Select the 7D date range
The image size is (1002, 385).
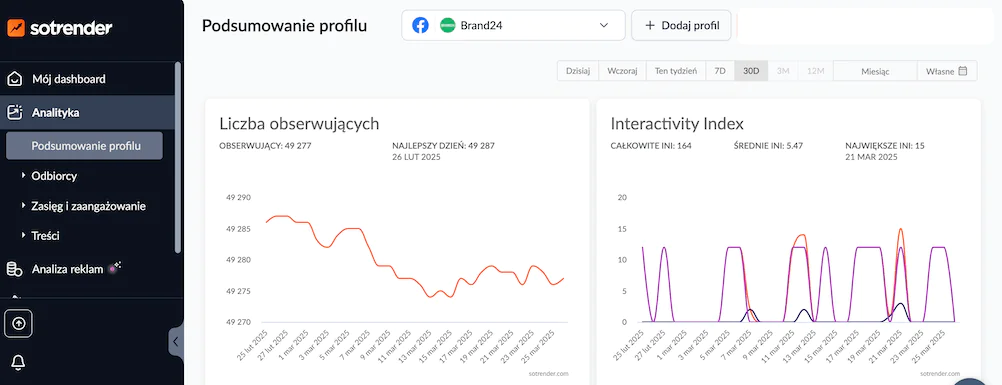tap(720, 71)
